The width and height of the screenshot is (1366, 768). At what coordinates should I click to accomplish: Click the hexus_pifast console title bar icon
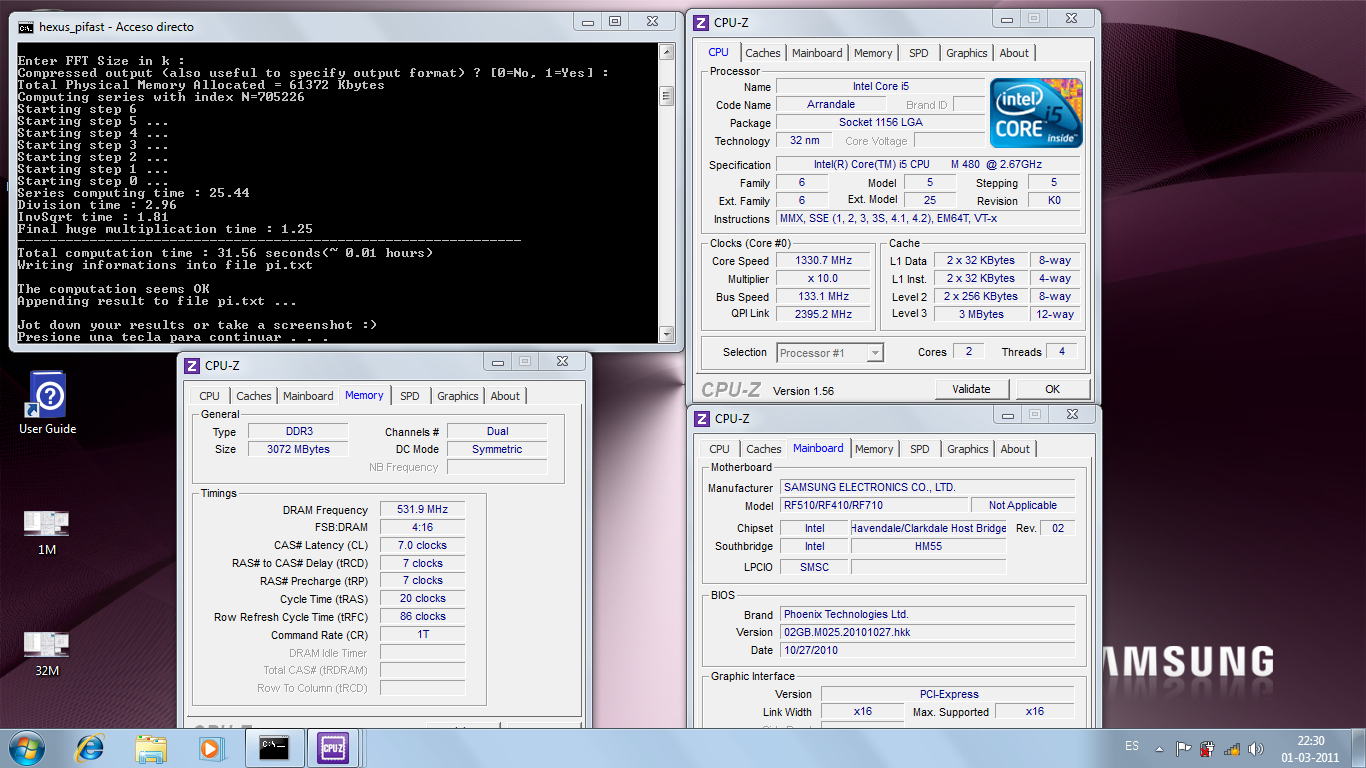pos(26,27)
